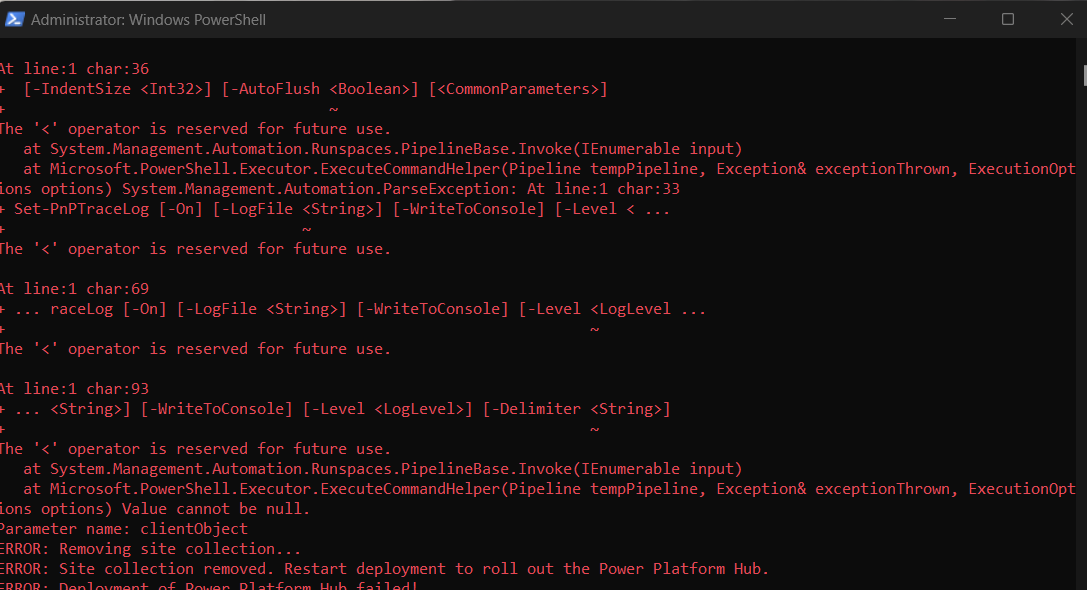Click the scrollbar thumb on the right edge
The width and height of the screenshot is (1087, 590).
[x=1081, y=75]
